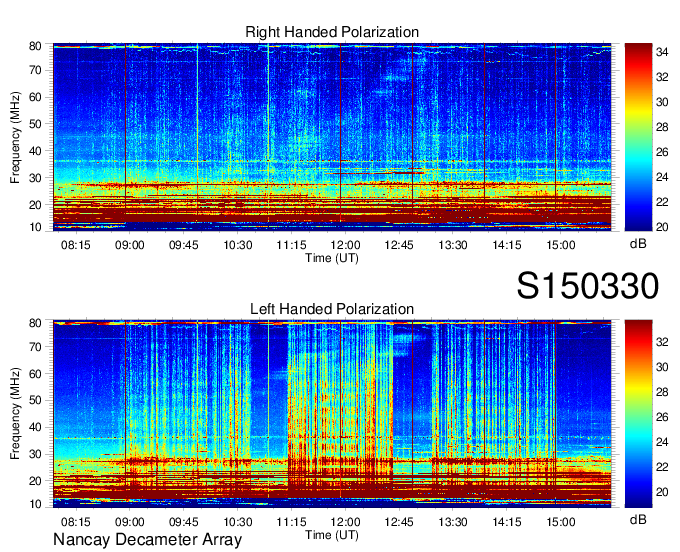Click 80 MHz tick of Left Handed plot
Image resolution: width=680 pixels, height=552 pixels.
[35, 323]
